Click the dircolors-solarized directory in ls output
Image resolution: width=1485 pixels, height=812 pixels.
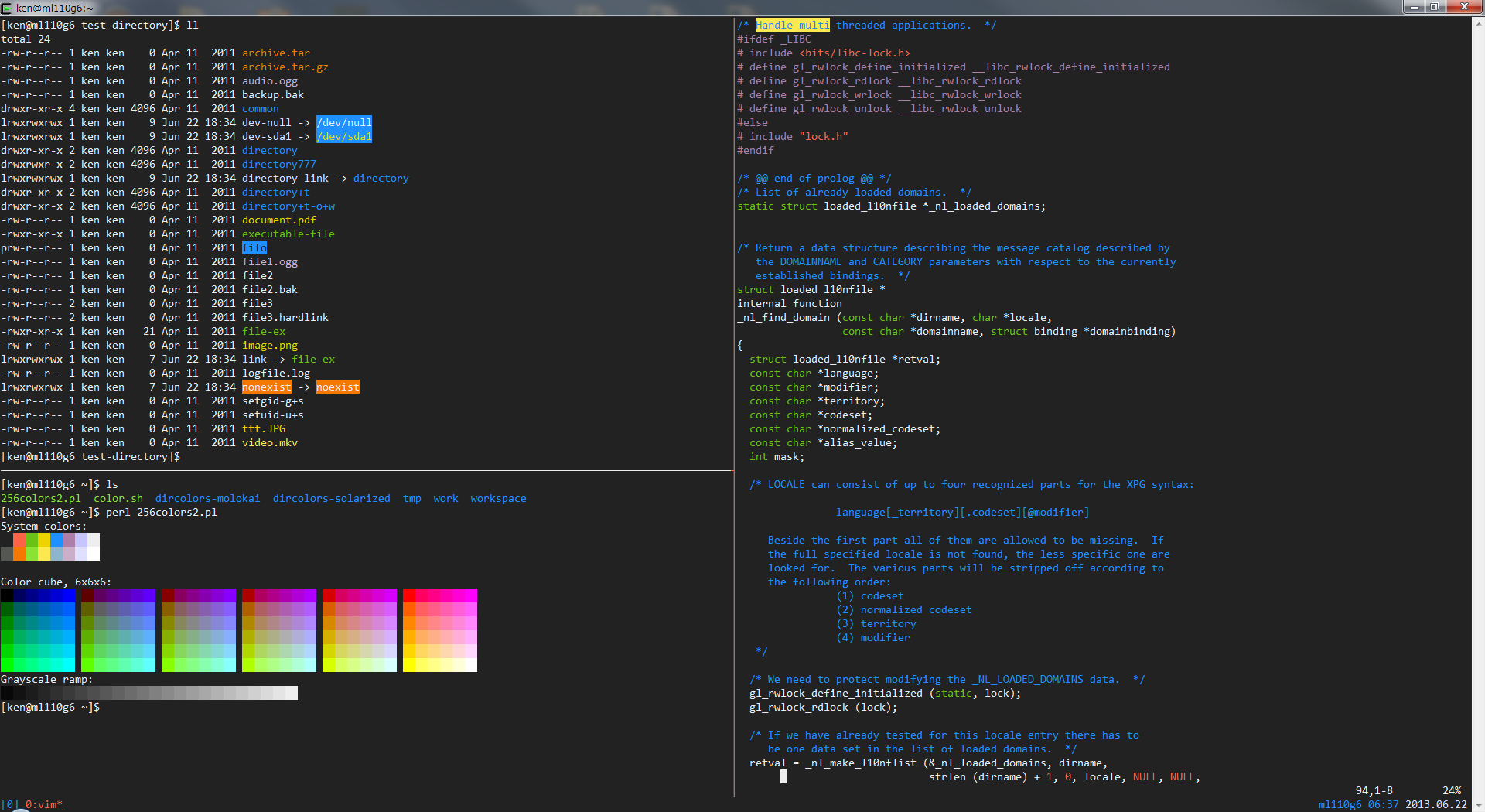coord(331,498)
